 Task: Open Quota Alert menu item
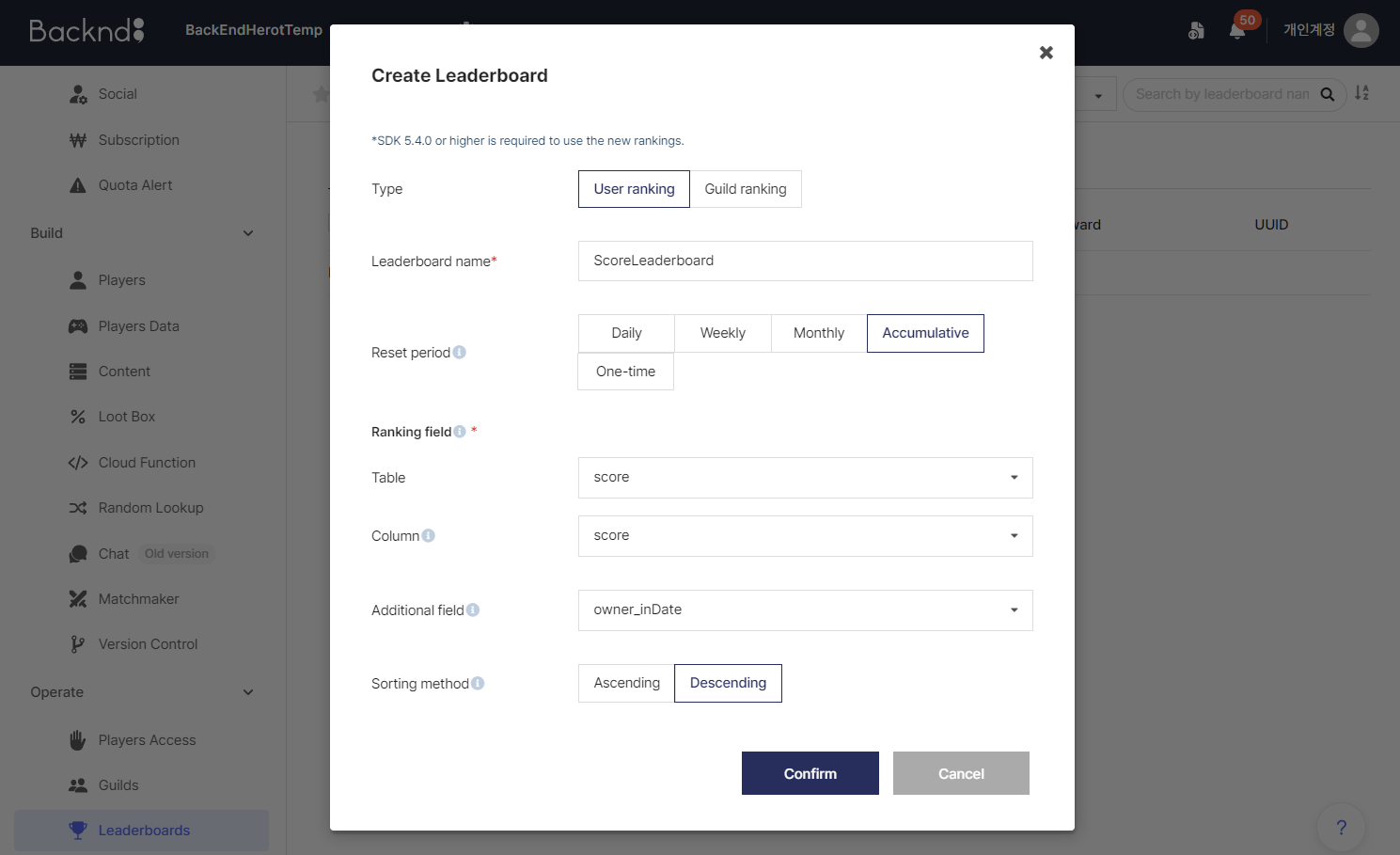pos(135,185)
